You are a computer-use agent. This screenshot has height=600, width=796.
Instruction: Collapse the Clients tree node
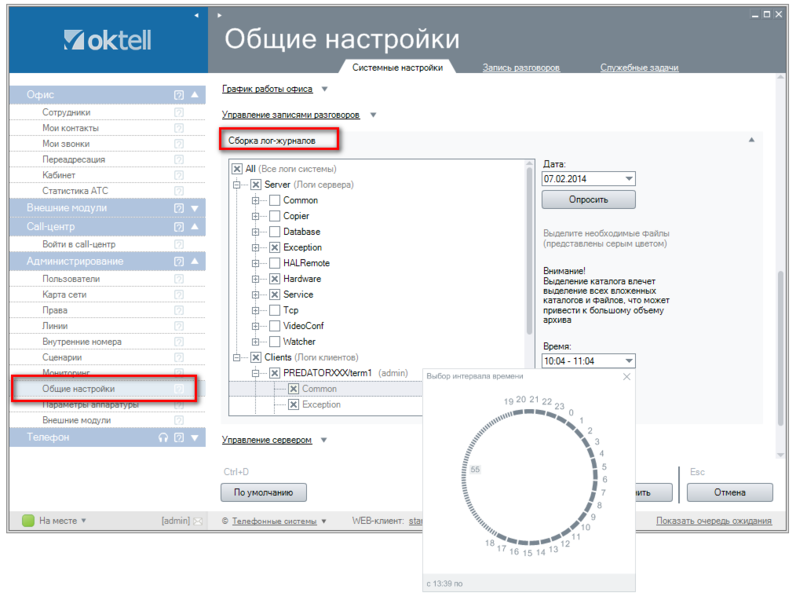(x=237, y=357)
